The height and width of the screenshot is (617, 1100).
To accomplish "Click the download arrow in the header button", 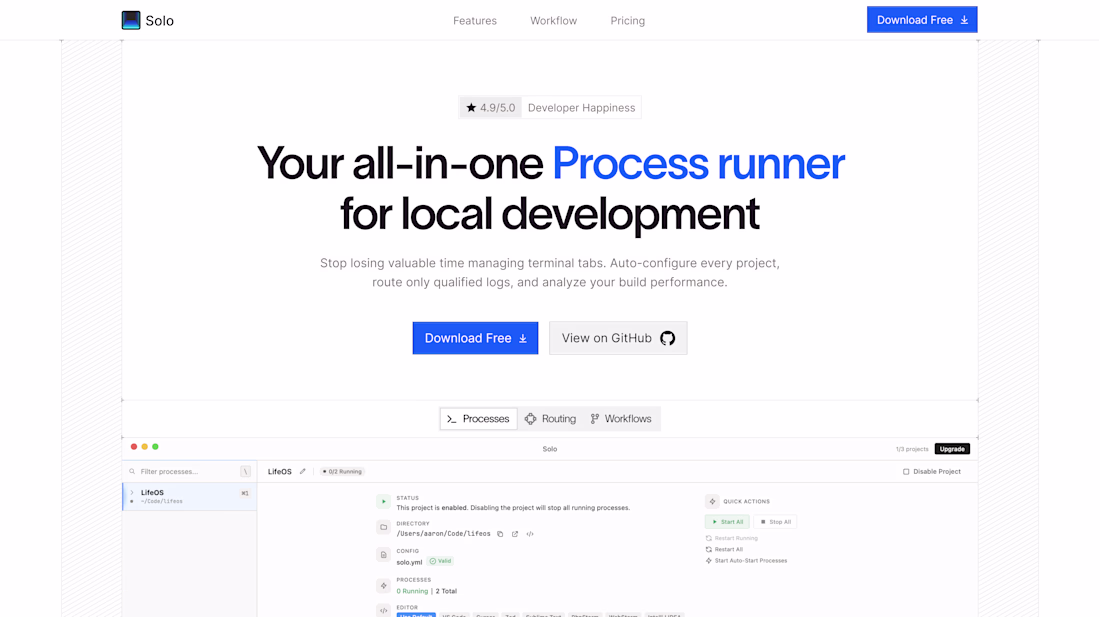I will coord(965,20).
